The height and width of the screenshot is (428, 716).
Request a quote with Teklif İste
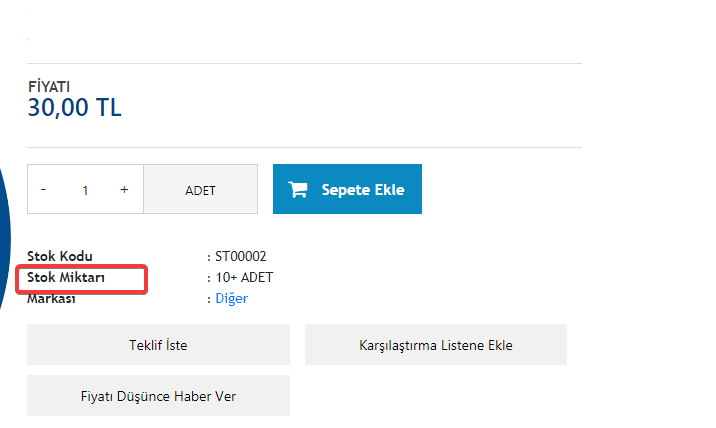(x=158, y=345)
